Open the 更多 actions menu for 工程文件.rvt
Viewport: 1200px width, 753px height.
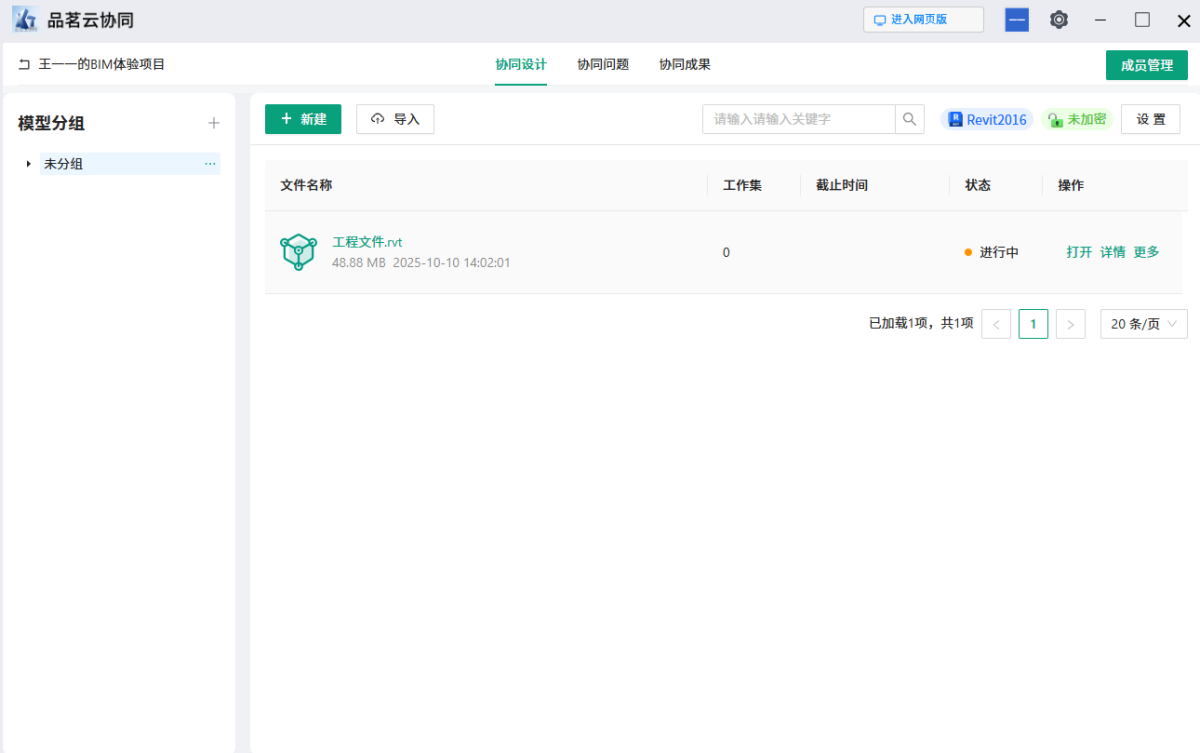tap(1146, 252)
